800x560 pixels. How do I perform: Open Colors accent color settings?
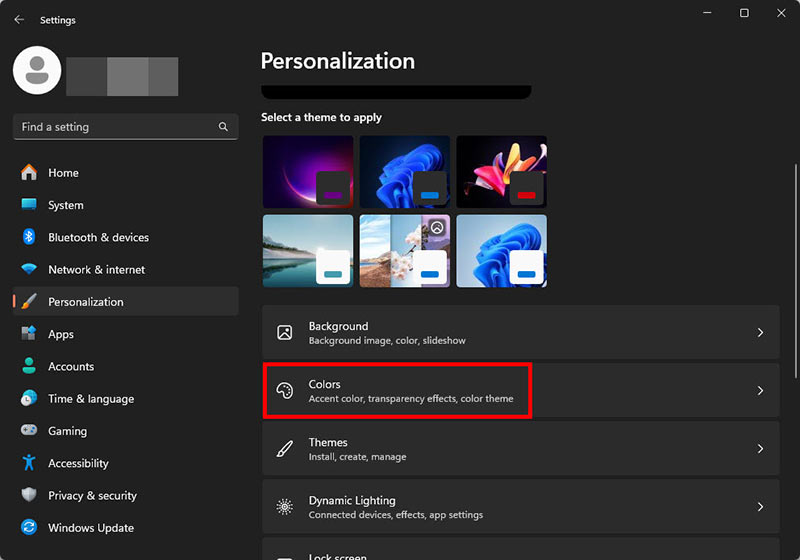point(521,391)
